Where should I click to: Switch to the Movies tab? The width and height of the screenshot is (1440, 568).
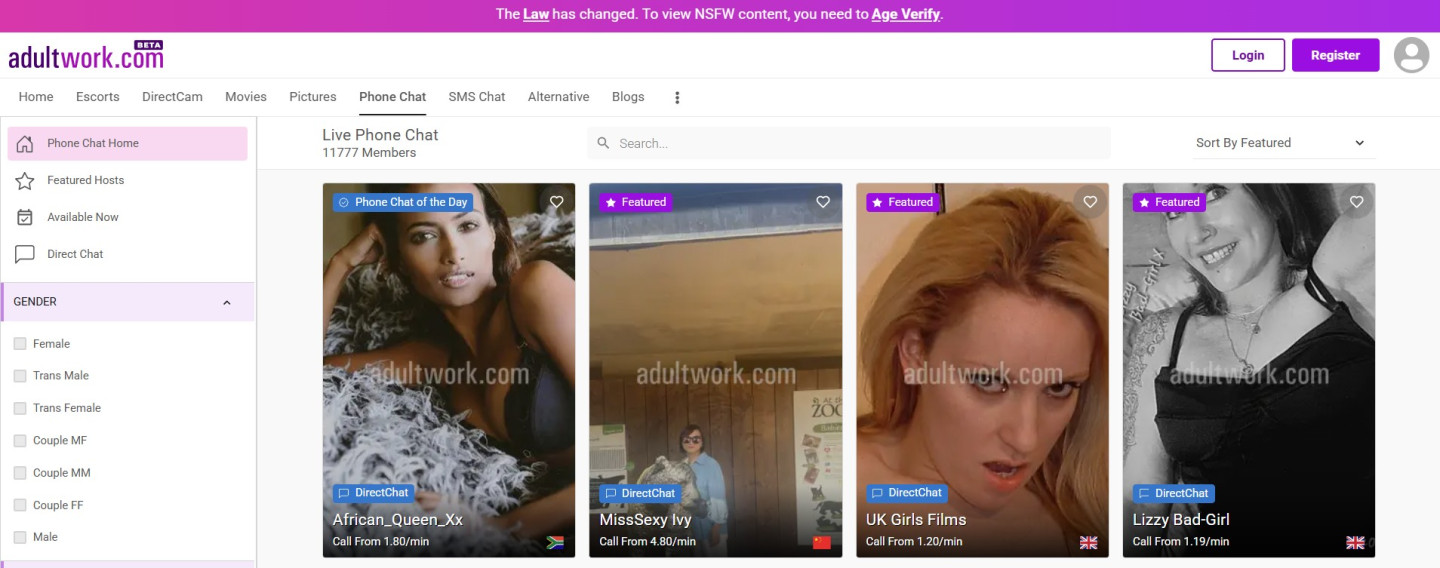(x=246, y=97)
